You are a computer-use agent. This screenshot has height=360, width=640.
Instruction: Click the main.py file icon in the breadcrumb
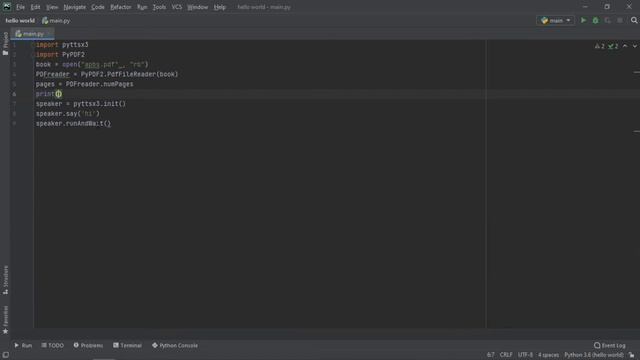click(45, 20)
